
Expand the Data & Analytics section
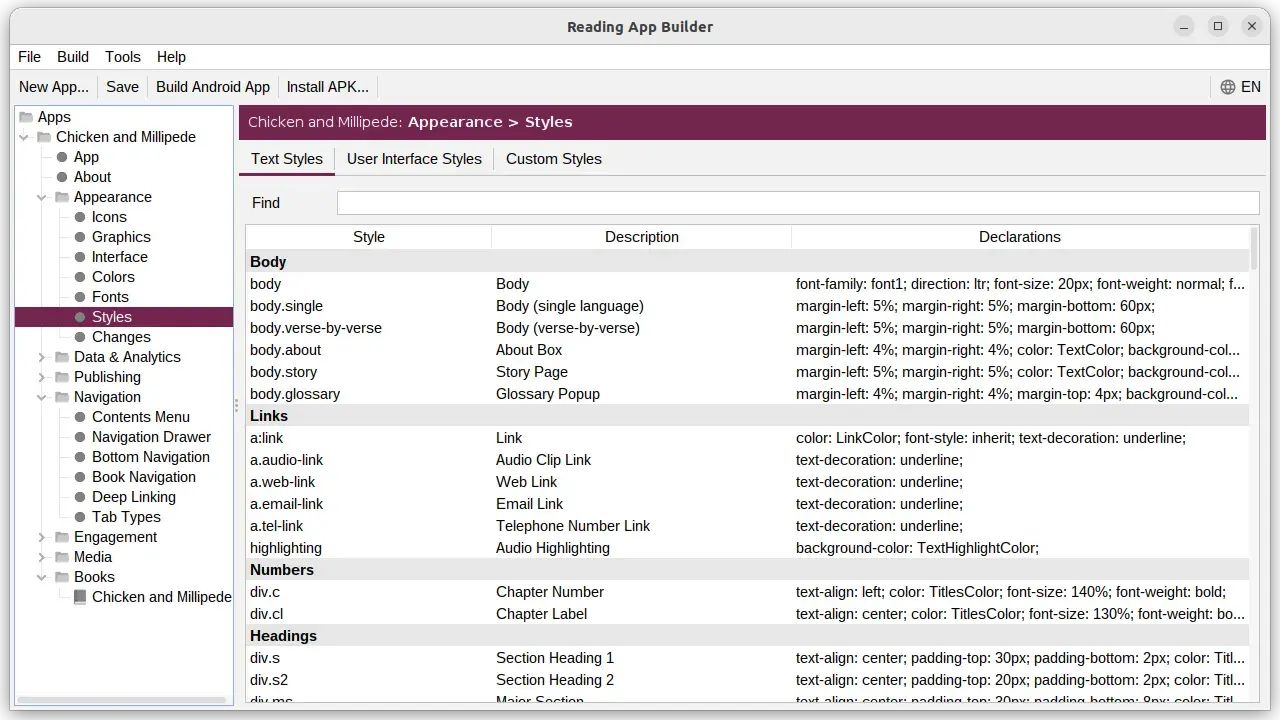[41, 357]
